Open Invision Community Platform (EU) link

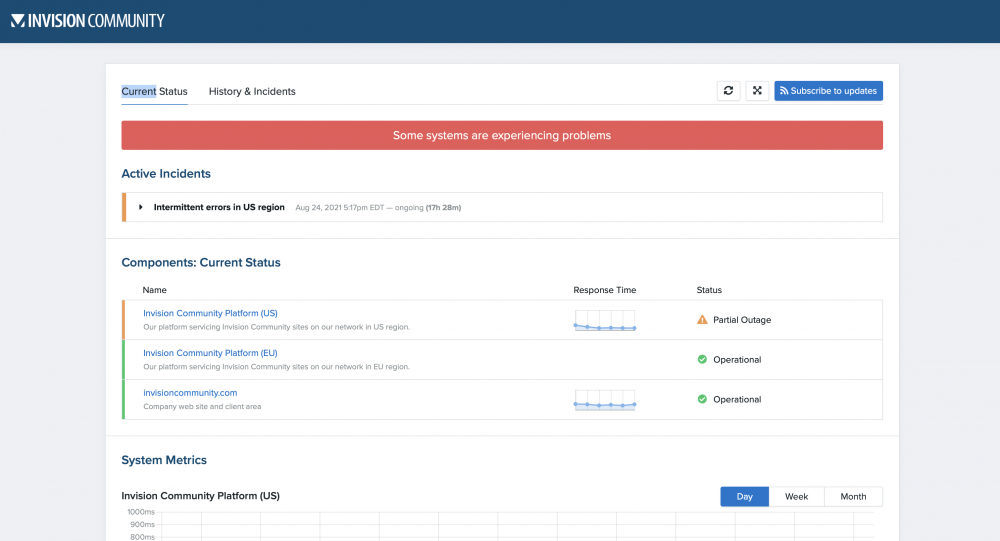point(210,353)
